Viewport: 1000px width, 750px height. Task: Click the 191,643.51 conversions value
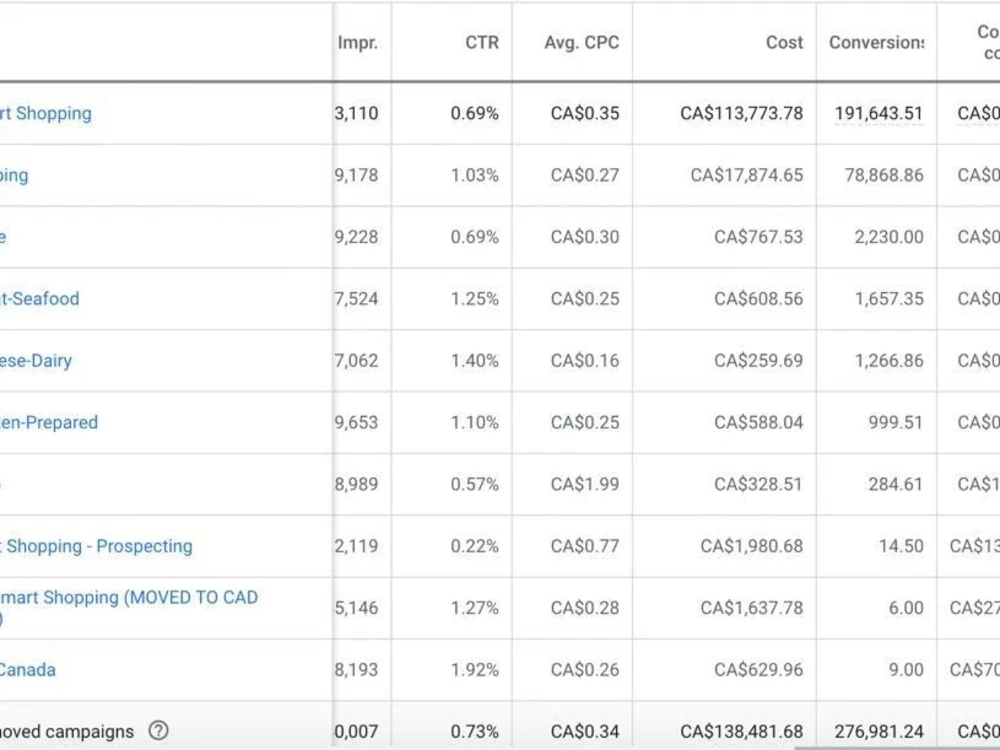tap(879, 114)
